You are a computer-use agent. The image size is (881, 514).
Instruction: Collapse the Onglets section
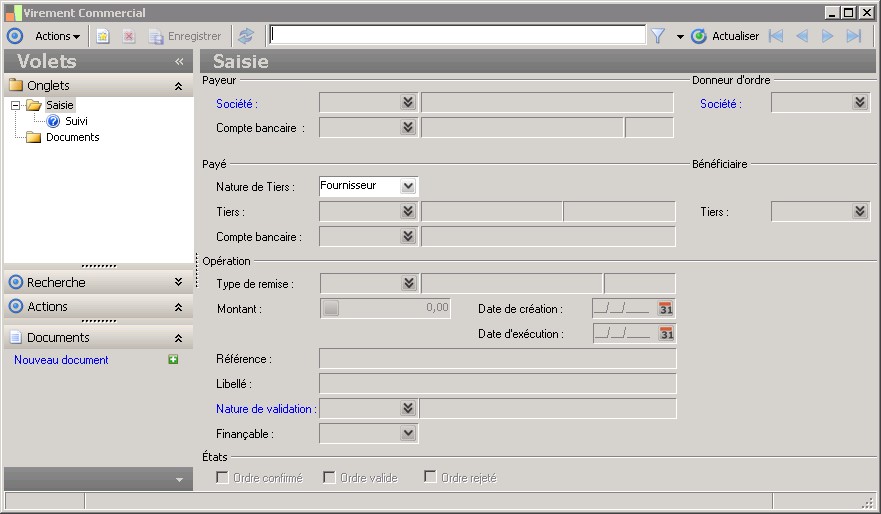point(178,86)
